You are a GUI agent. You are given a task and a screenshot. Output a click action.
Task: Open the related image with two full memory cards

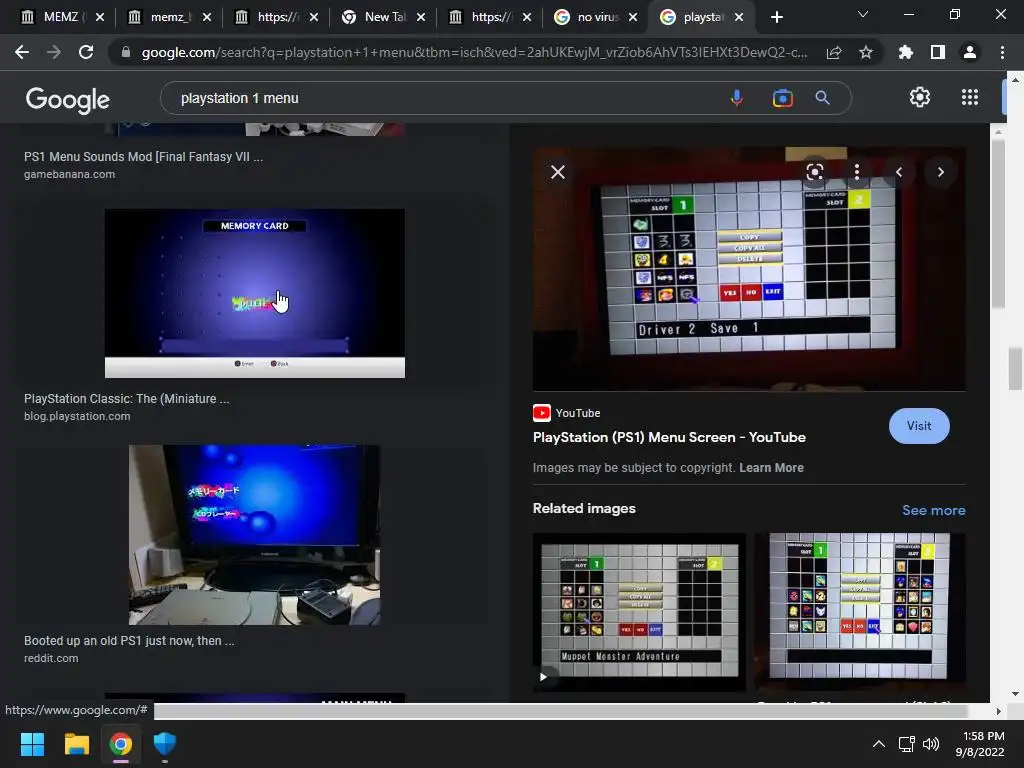[x=859, y=611]
